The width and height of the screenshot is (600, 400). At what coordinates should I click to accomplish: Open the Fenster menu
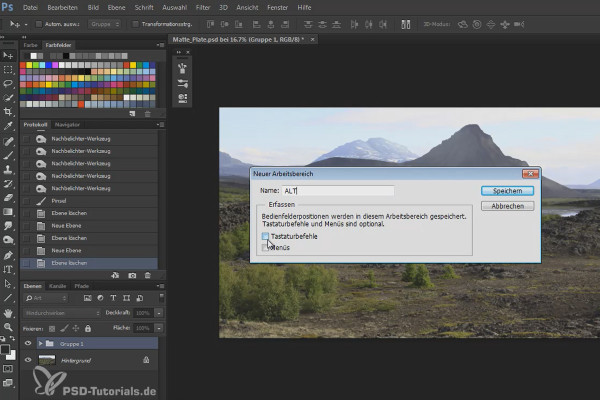coord(277,7)
